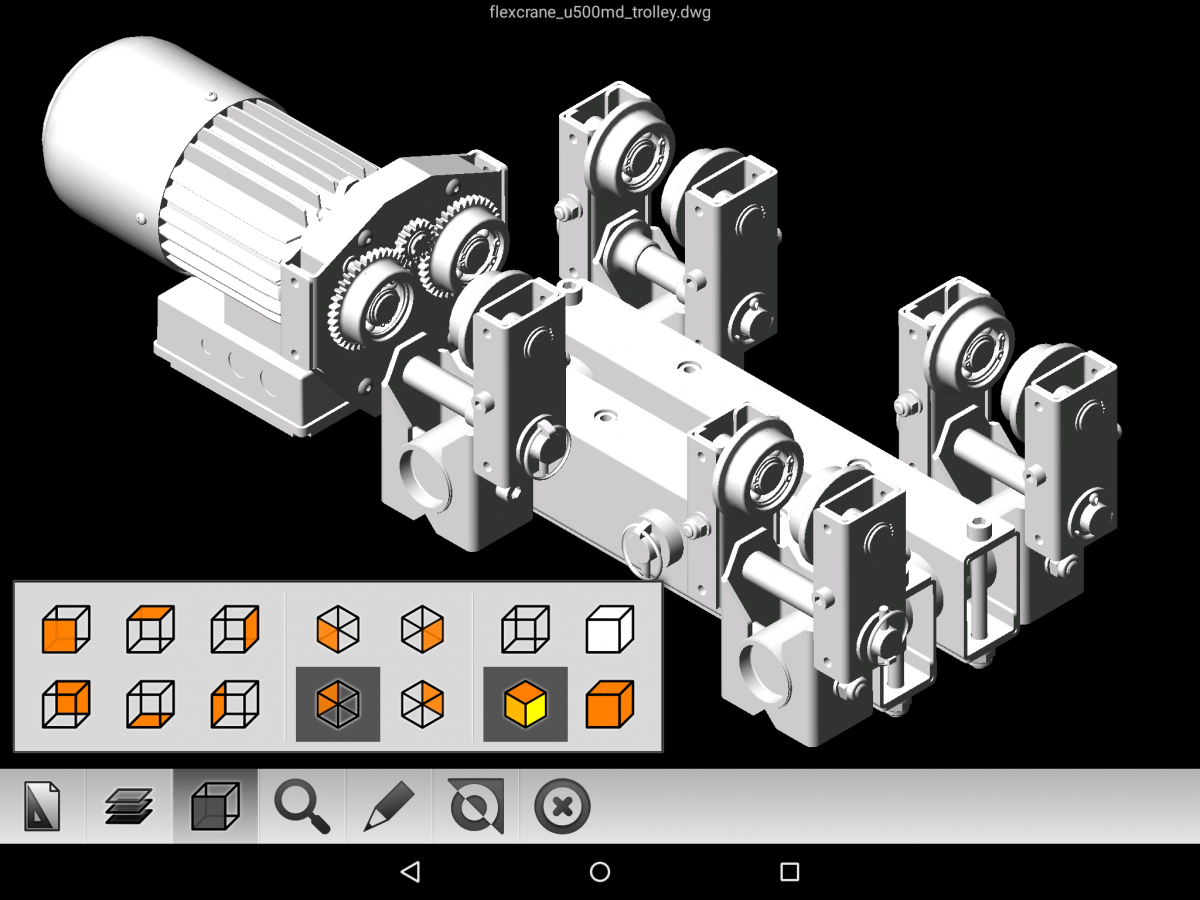The height and width of the screenshot is (900, 1200).
Task: Tap the Android home button
Action: (x=599, y=871)
